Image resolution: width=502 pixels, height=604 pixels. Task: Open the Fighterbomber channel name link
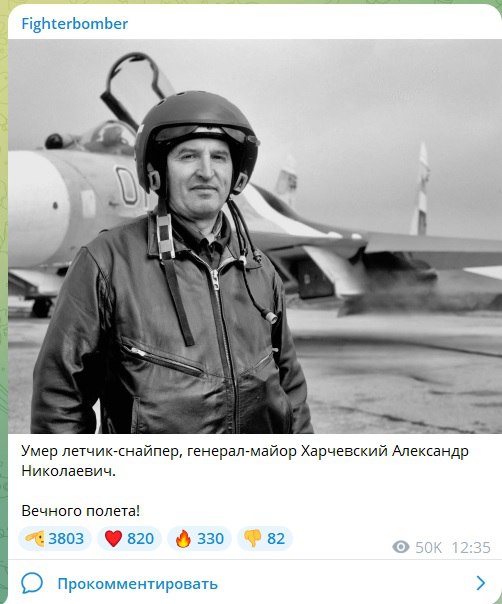[x=74, y=24]
